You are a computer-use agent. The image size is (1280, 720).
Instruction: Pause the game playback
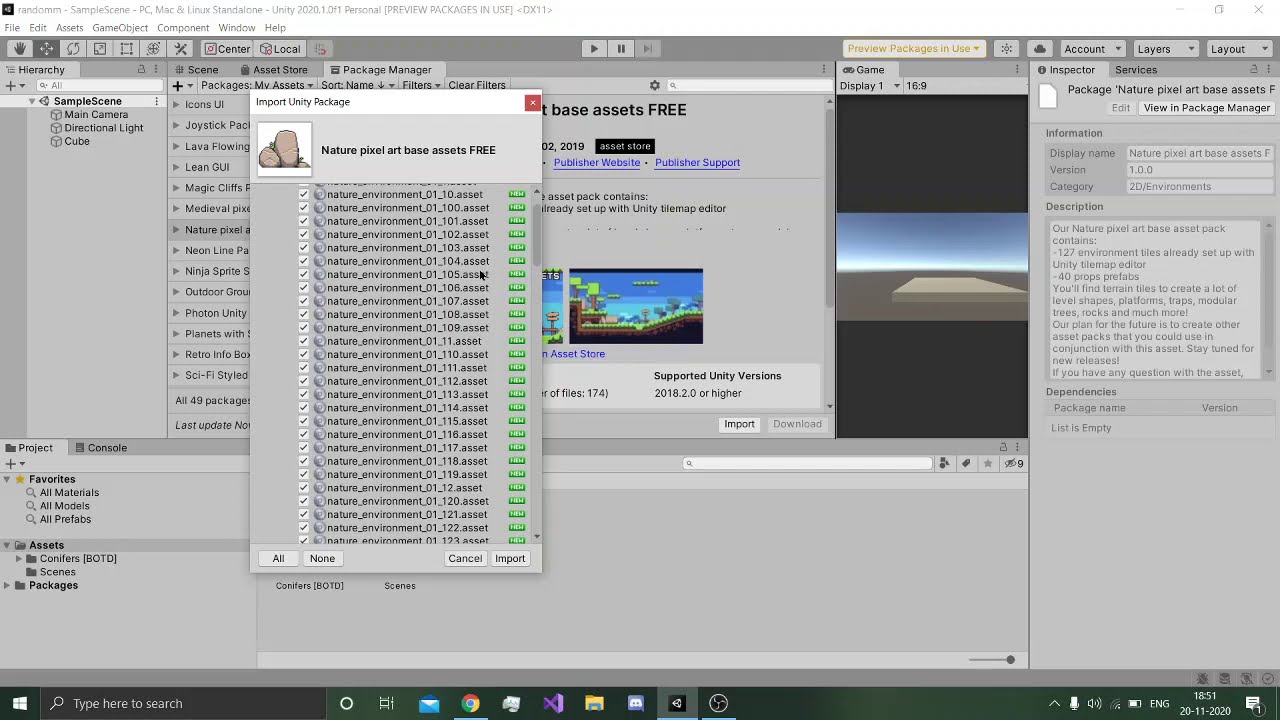(621, 48)
